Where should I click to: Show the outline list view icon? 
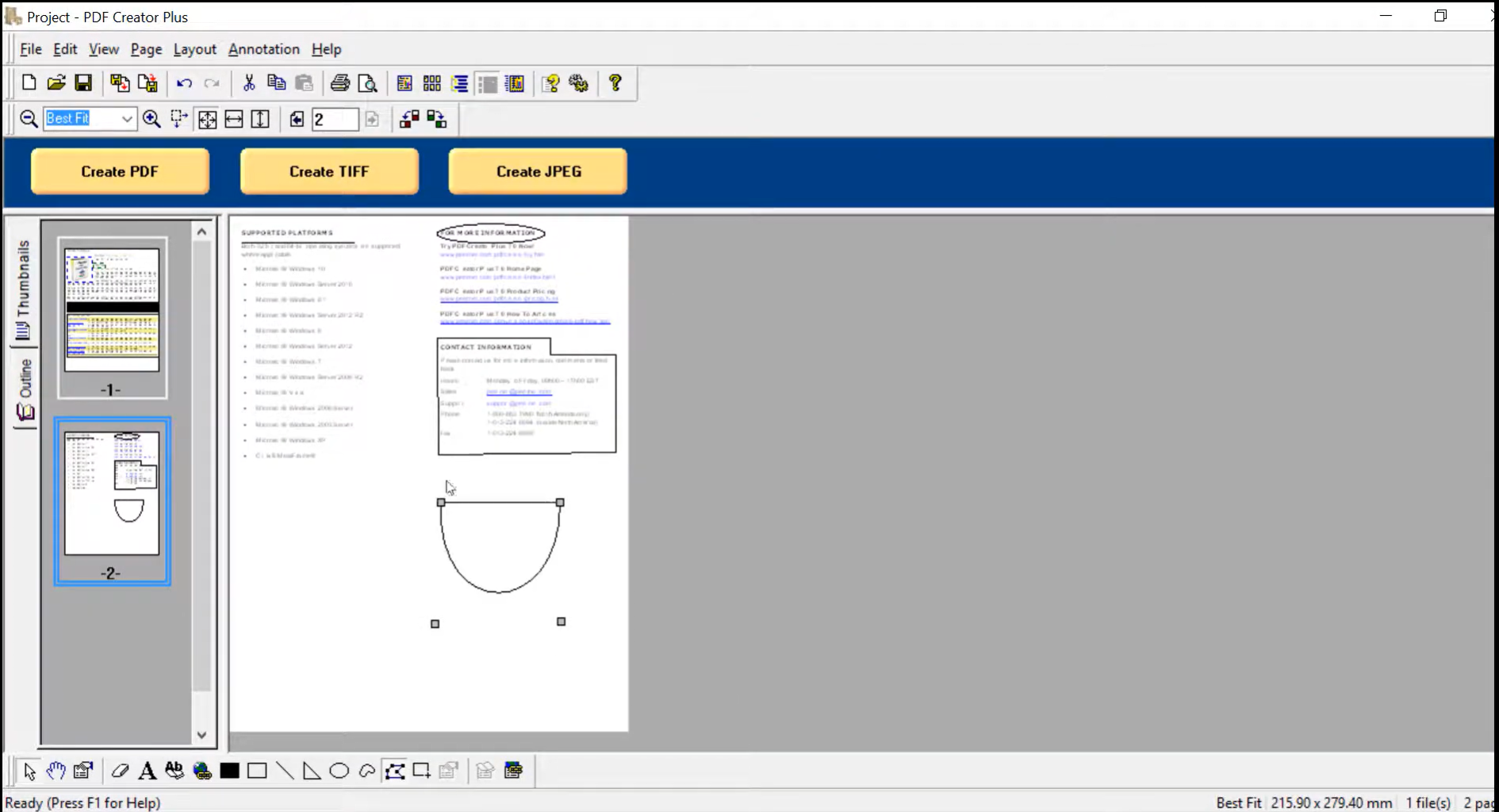[460, 83]
